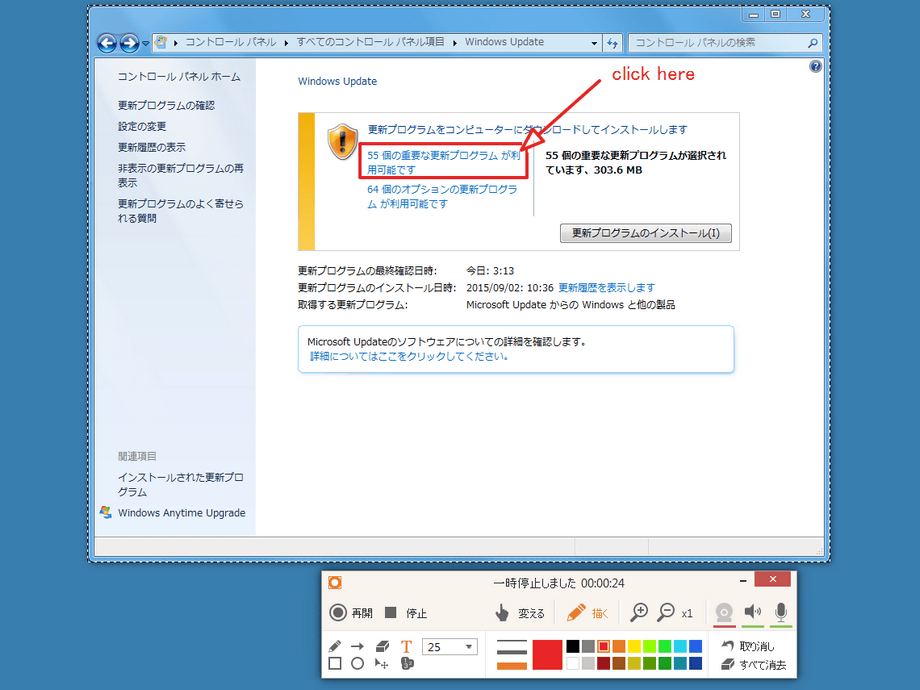Click the search magnifier icon
This screenshot has width=920, height=690.
coord(813,43)
